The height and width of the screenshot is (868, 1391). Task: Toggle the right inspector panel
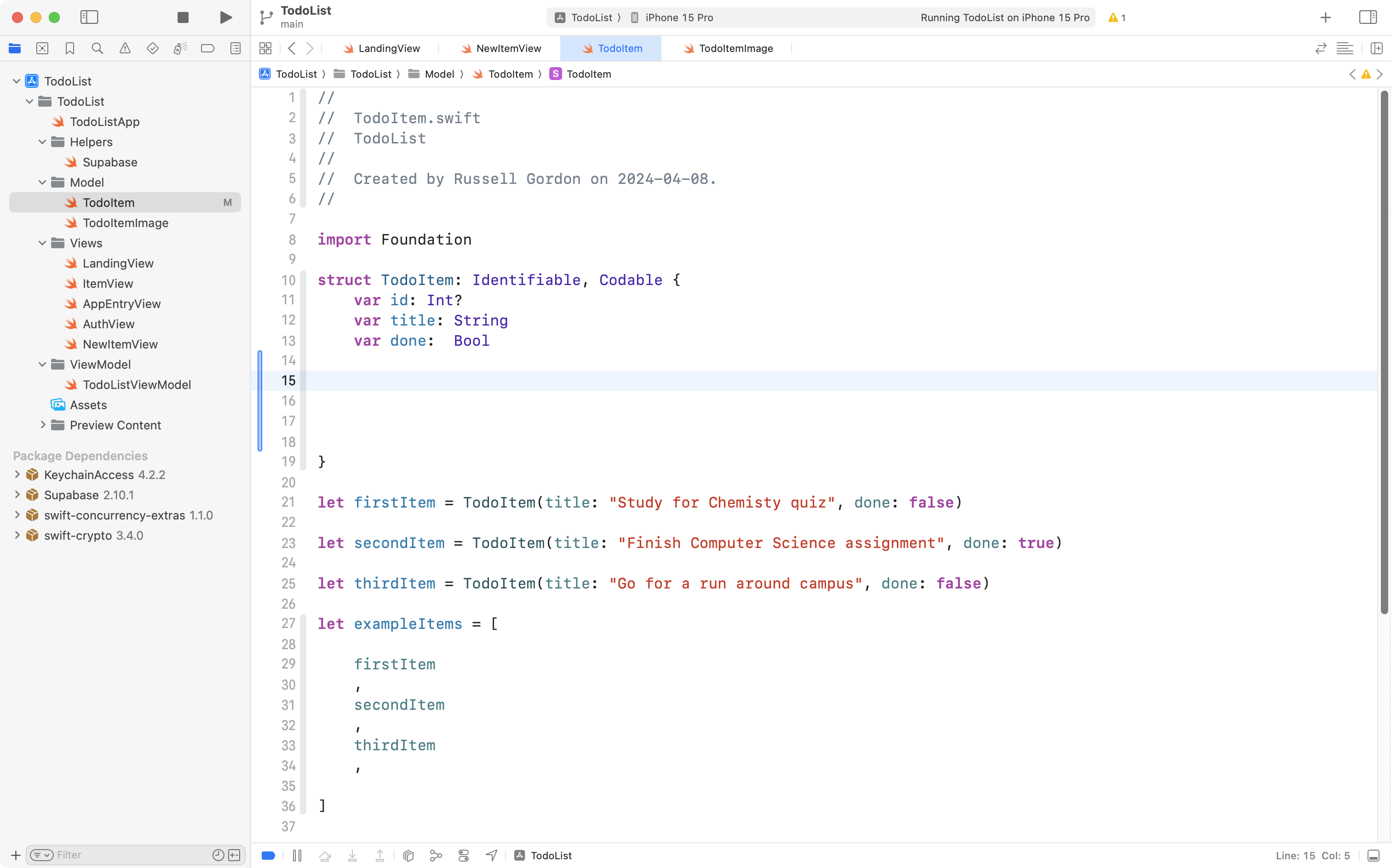(x=1368, y=17)
